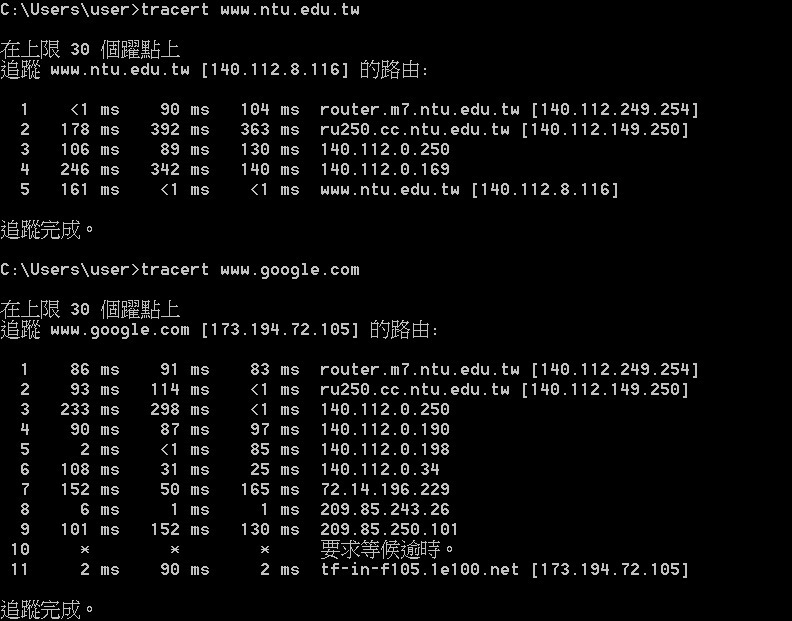Click the IP address 140.112.0.34
The image size is (792, 621).
pyautogui.click(x=380, y=470)
